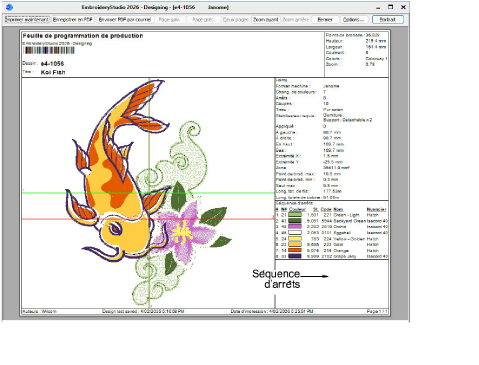Screen dimensions: 479x365
Task: Click the 'Nom' column header
Action: point(338,209)
